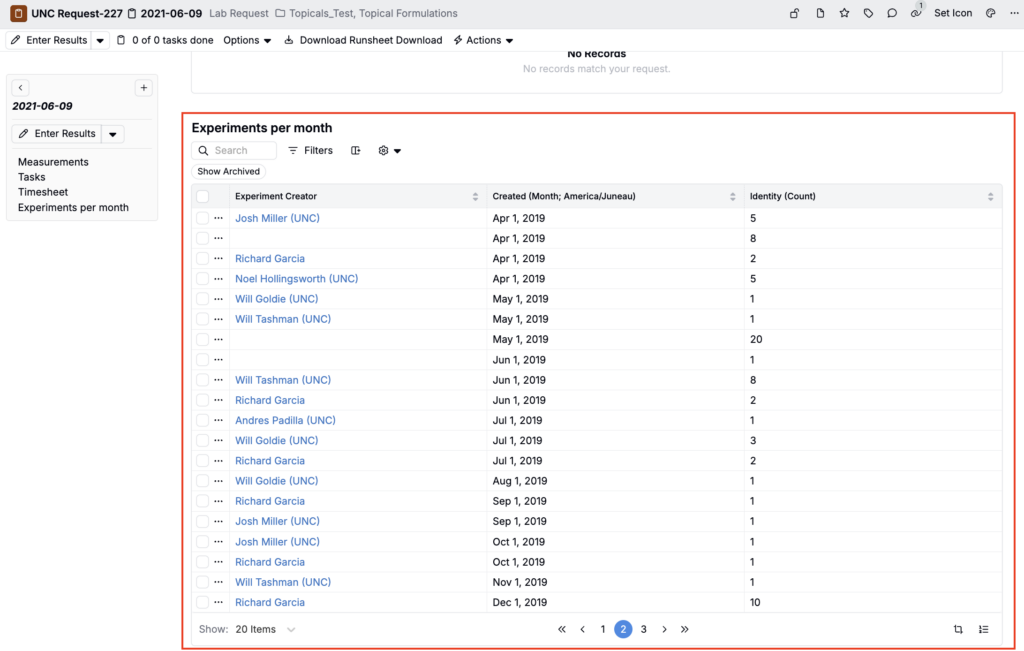This screenshot has height=651, width=1024.
Task: Open Noel Hollingsworth (UNC) creator link
Action: click(x=296, y=278)
